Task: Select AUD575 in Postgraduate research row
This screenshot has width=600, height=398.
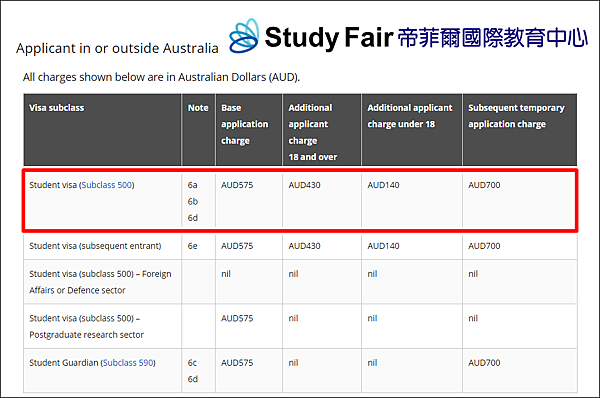Action: (x=237, y=318)
